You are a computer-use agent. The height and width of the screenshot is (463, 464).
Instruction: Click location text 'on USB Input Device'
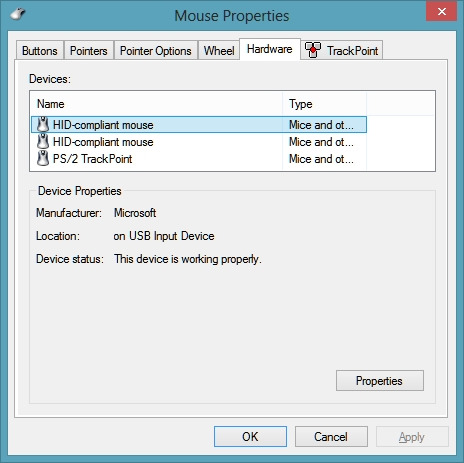[x=164, y=236]
